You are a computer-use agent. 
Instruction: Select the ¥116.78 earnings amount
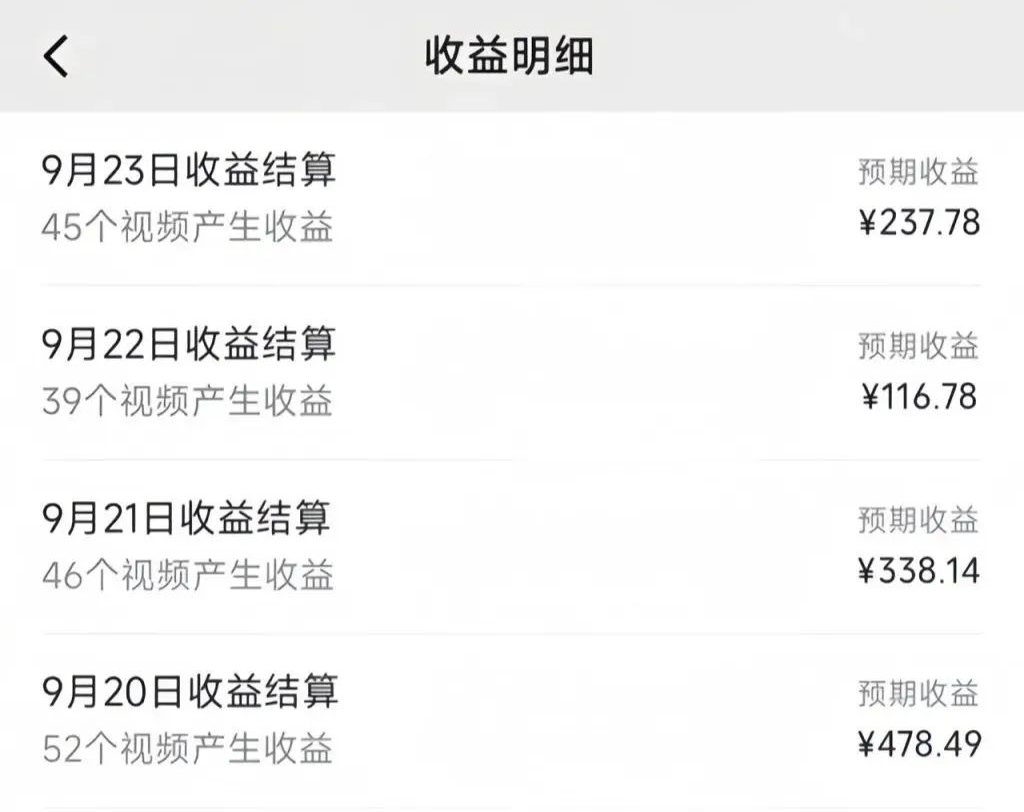tap(920, 397)
